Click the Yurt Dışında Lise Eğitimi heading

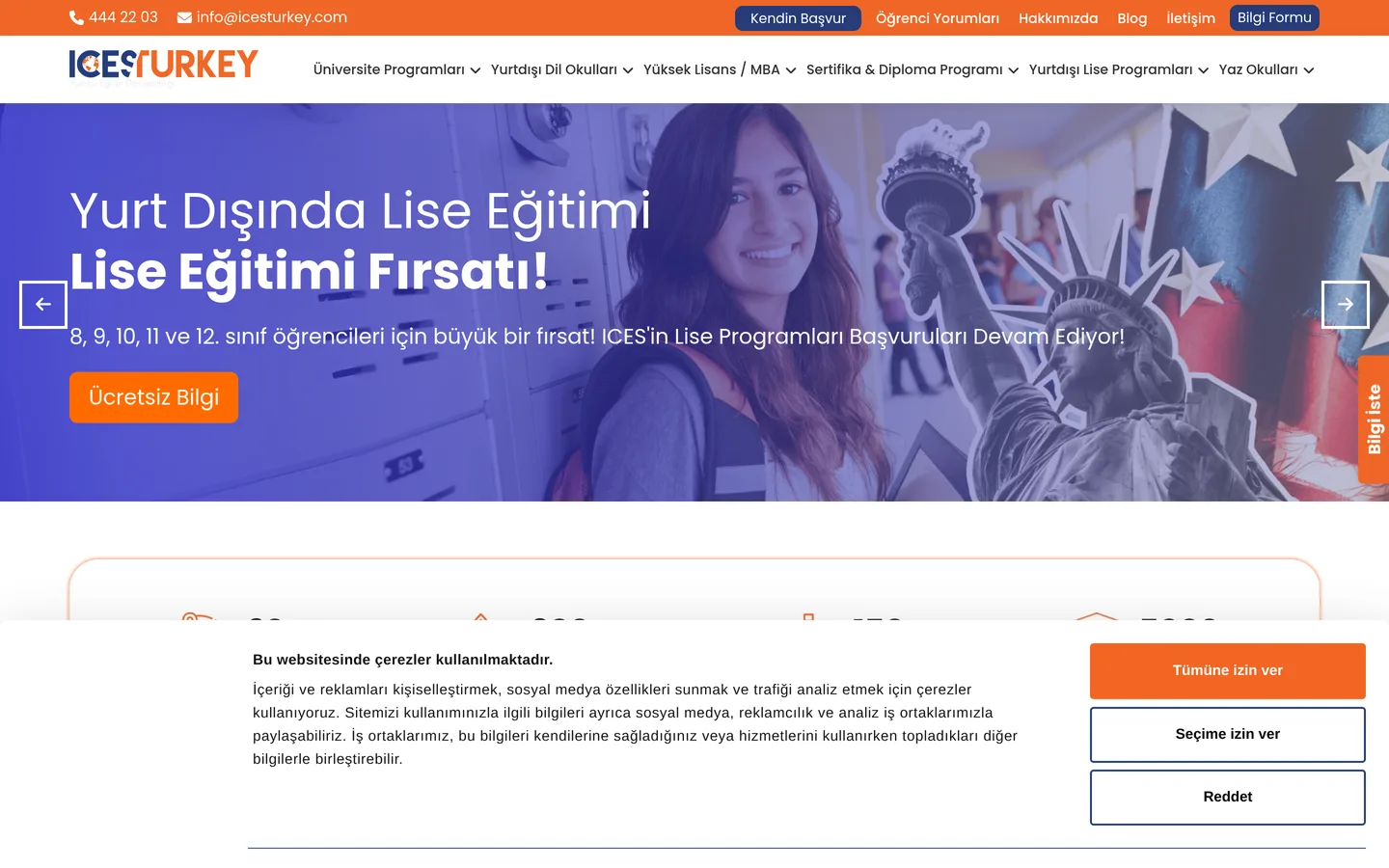pyautogui.click(x=361, y=211)
